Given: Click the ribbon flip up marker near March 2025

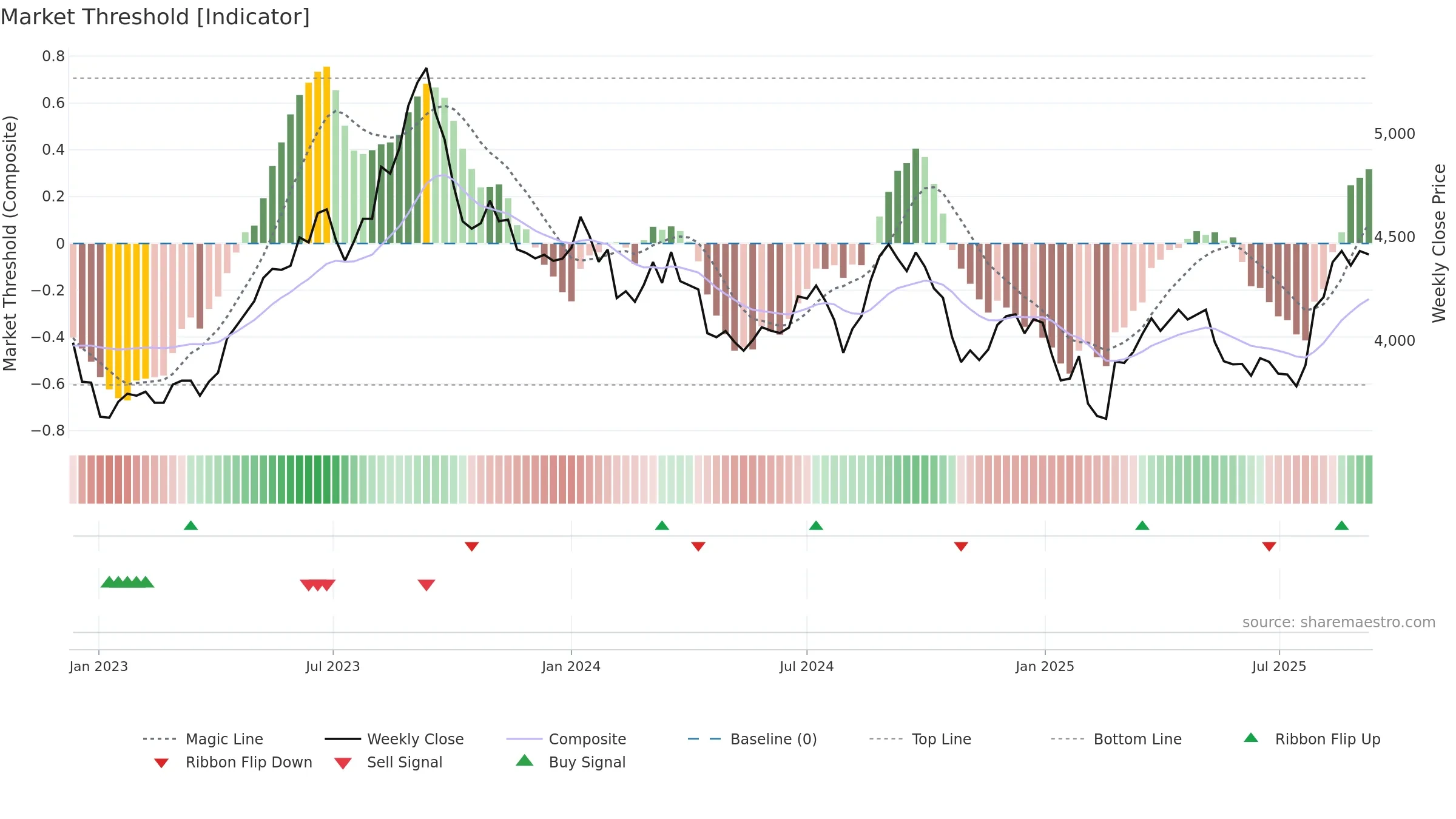Looking at the screenshot, I should coord(1142,525).
